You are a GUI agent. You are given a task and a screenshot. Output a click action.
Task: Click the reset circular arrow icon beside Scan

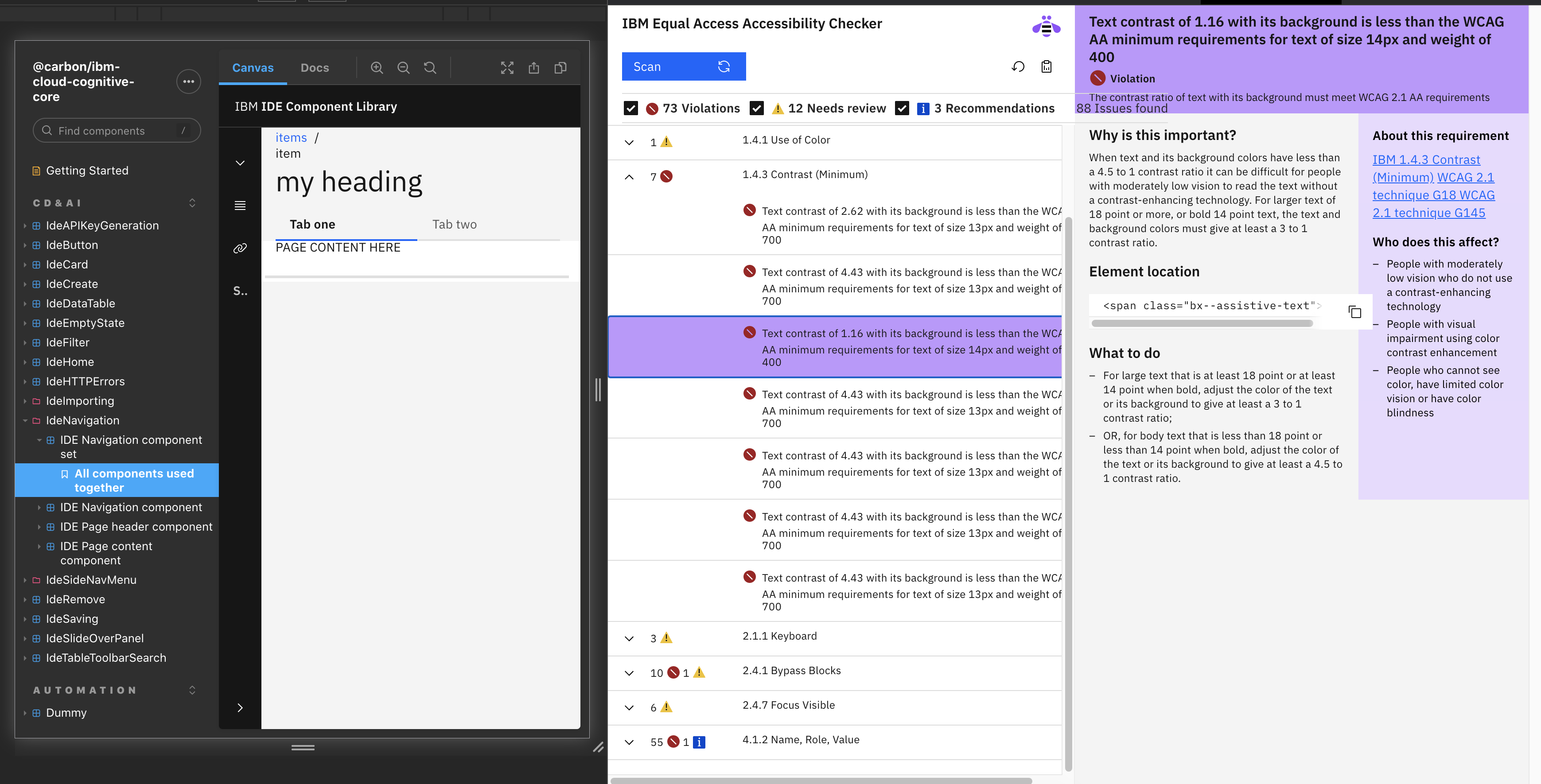click(1018, 66)
